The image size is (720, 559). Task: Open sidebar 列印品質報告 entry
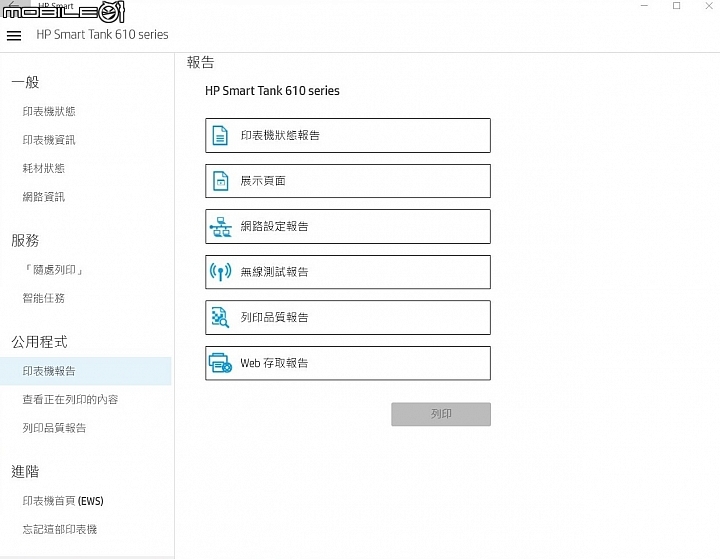(x=54, y=428)
